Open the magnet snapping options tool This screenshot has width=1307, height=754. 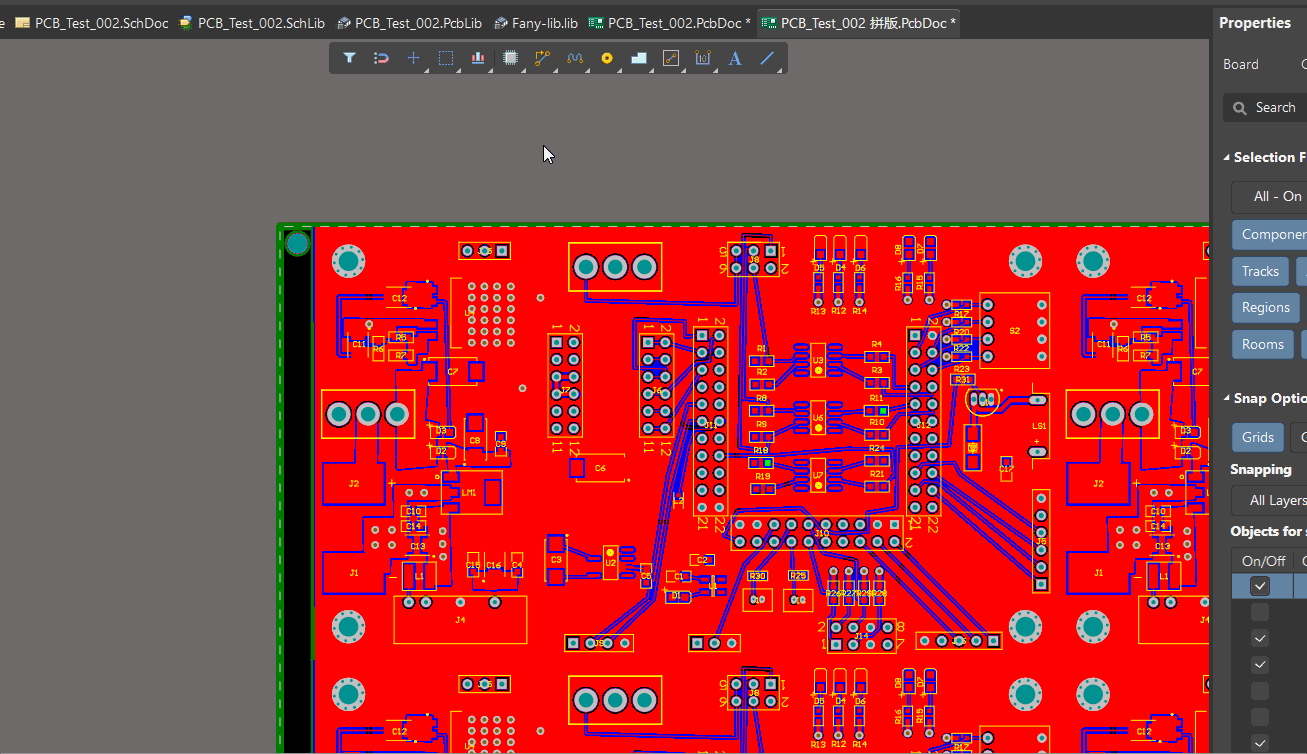(x=381, y=58)
